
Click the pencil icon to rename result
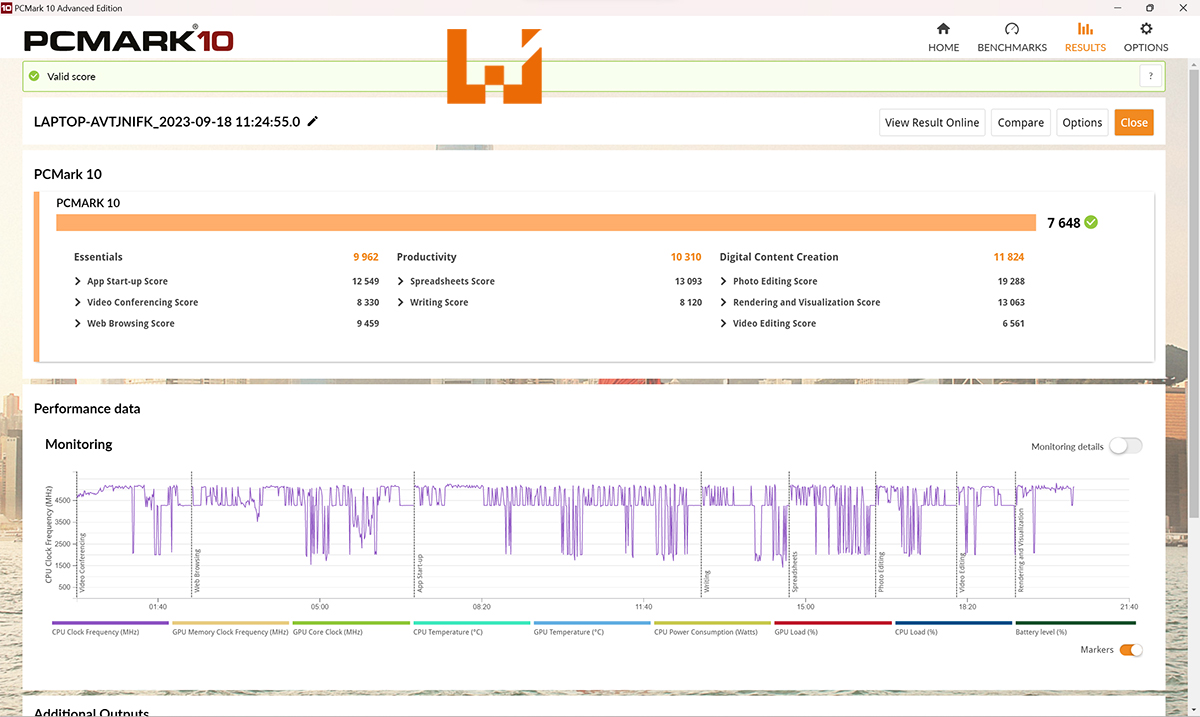point(313,121)
